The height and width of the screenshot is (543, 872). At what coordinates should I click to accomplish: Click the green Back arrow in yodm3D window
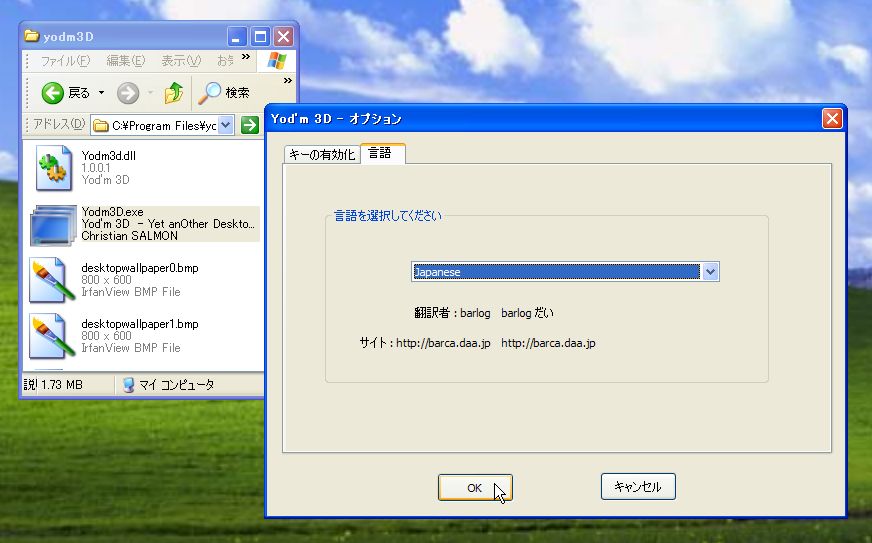click(x=52, y=93)
